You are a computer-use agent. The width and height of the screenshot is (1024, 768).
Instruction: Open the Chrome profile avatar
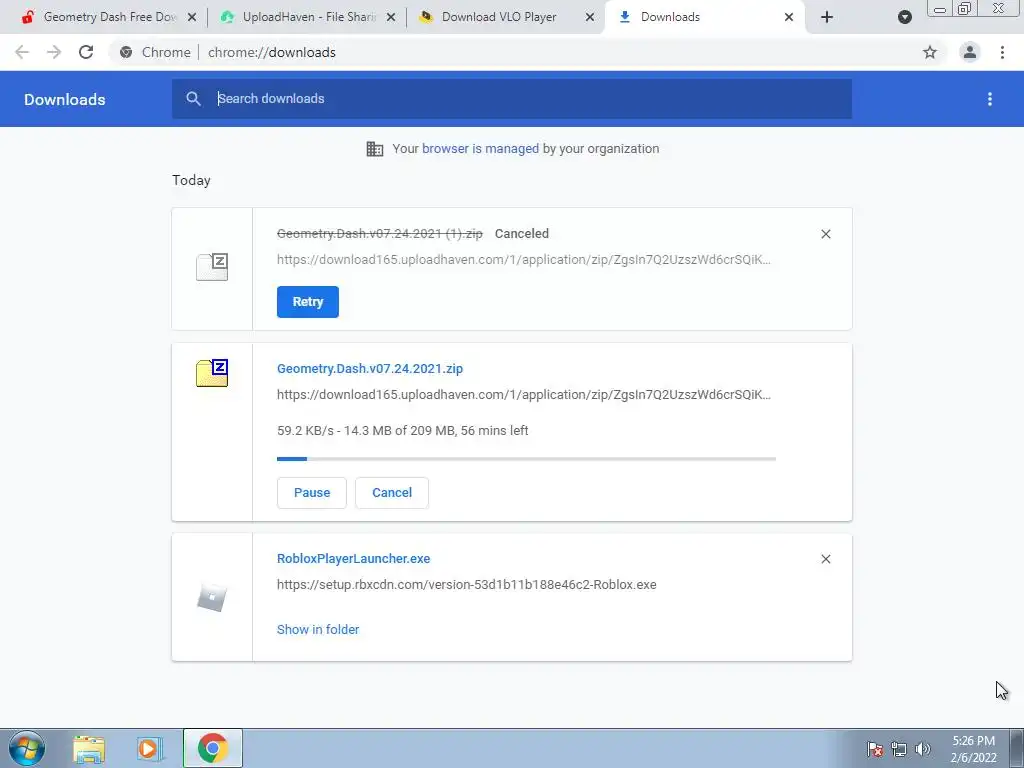pyautogui.click(x=970, y=52)
